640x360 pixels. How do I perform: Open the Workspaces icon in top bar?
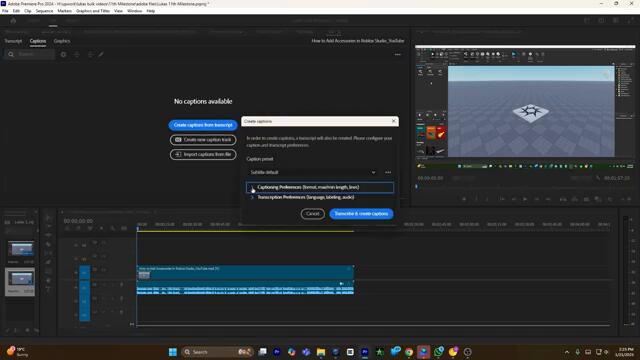coord(587,20)
